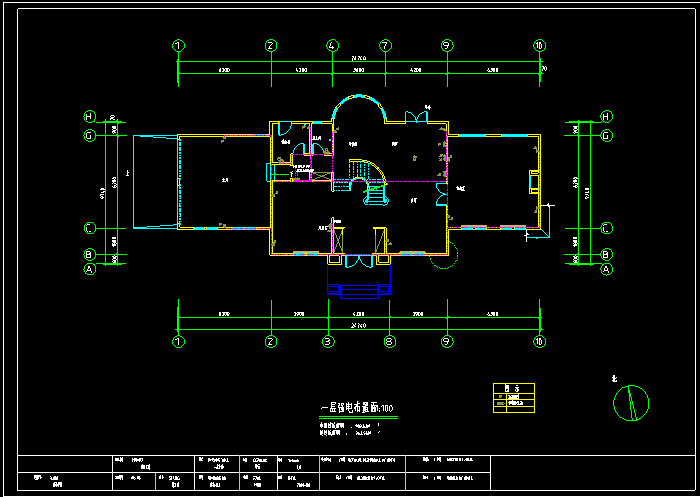700x497 pixels.
Task: Click the floor plan title text
Action: point(358,409)
